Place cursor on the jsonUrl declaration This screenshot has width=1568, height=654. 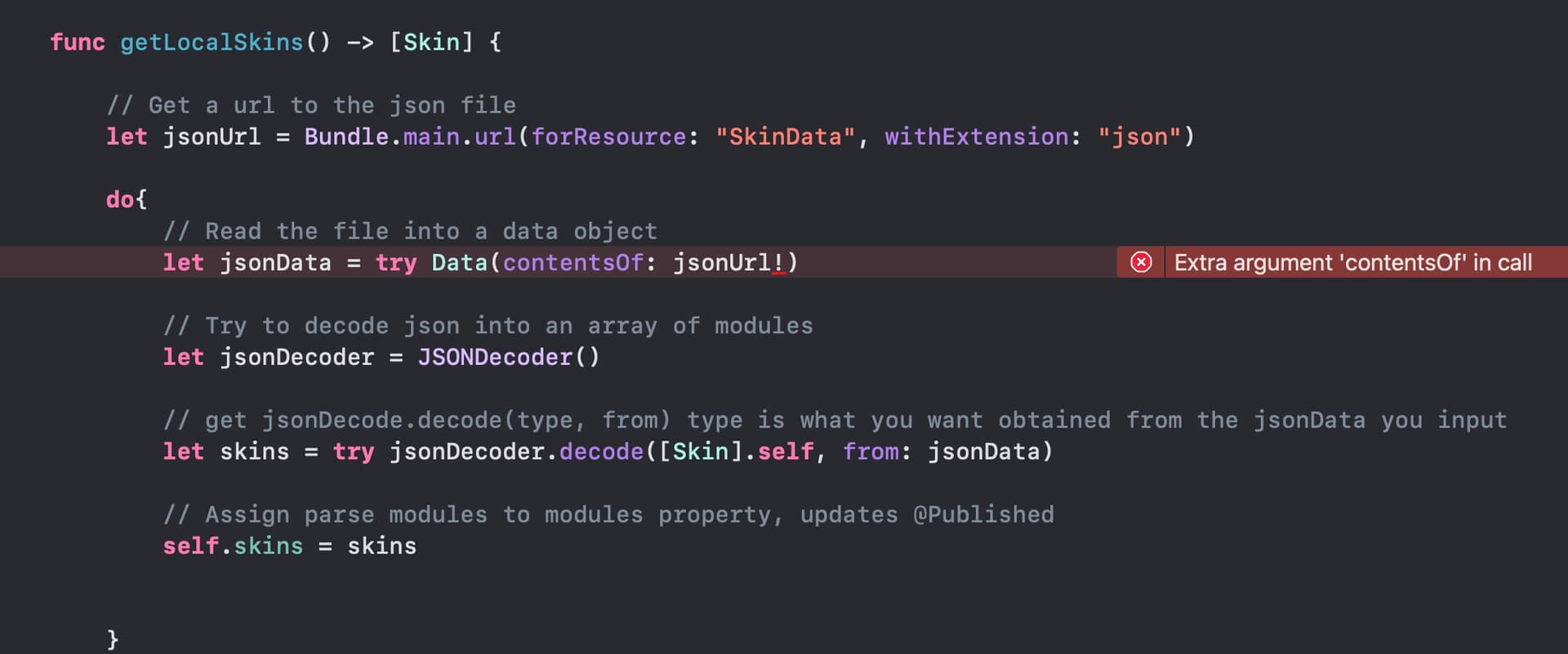(212, 136)
